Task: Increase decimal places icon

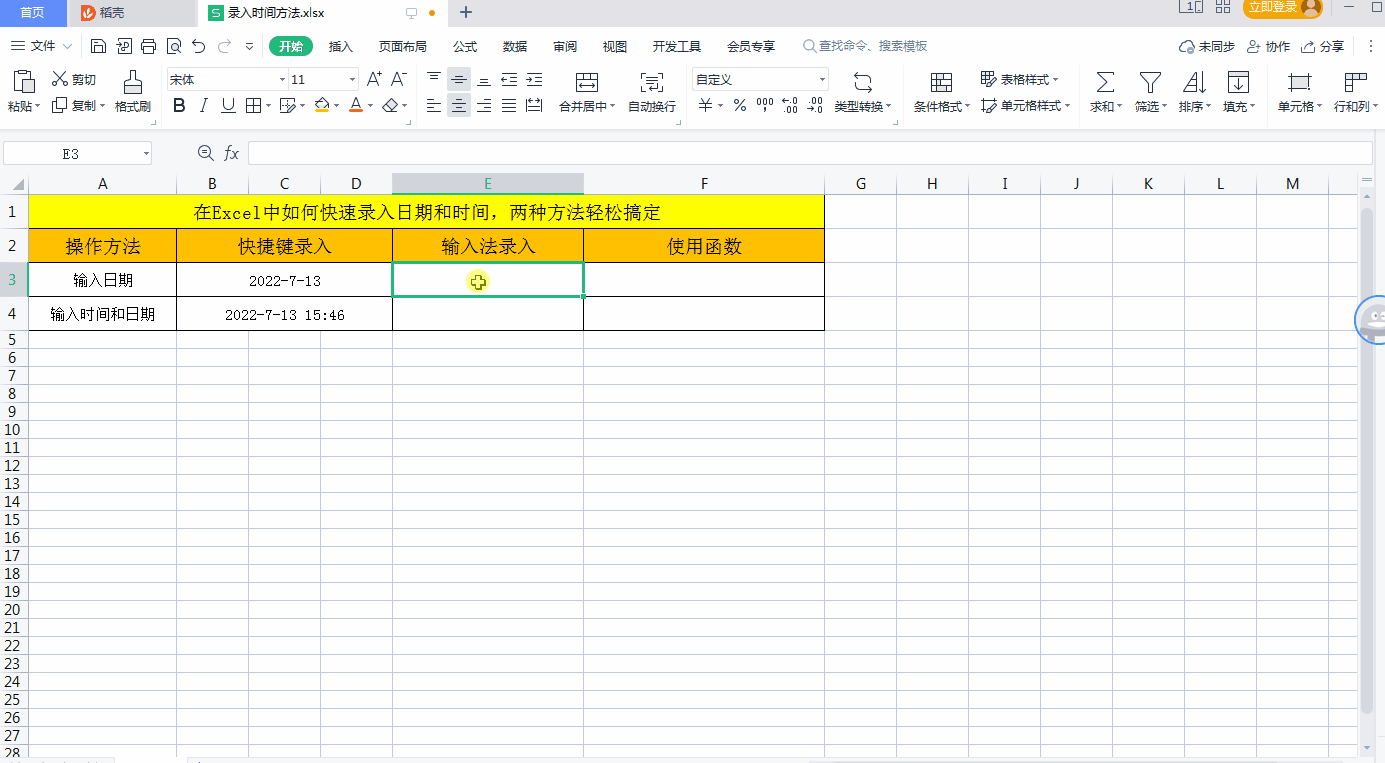Action: (790, 105)
